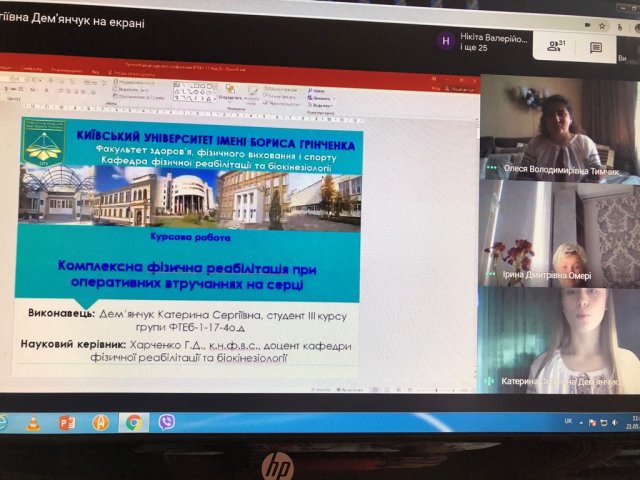Launch Viber from the taskbar
640x480 pixels.
tap(166, 423)
